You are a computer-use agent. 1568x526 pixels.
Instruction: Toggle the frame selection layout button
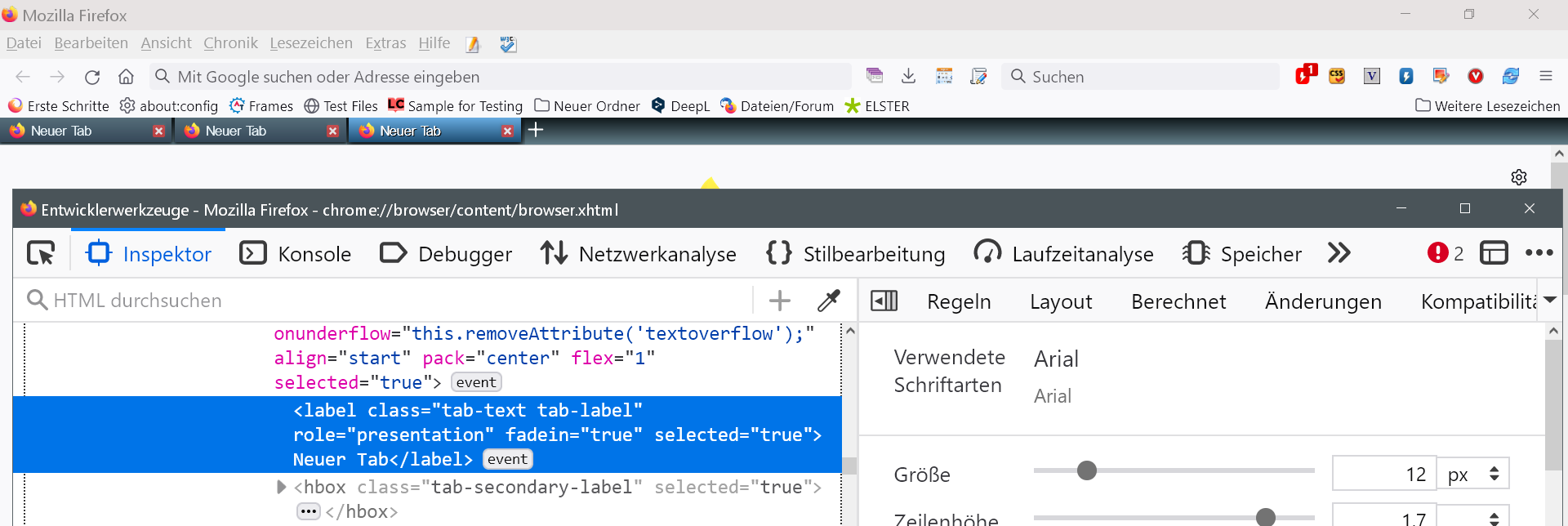(1493, 253)
